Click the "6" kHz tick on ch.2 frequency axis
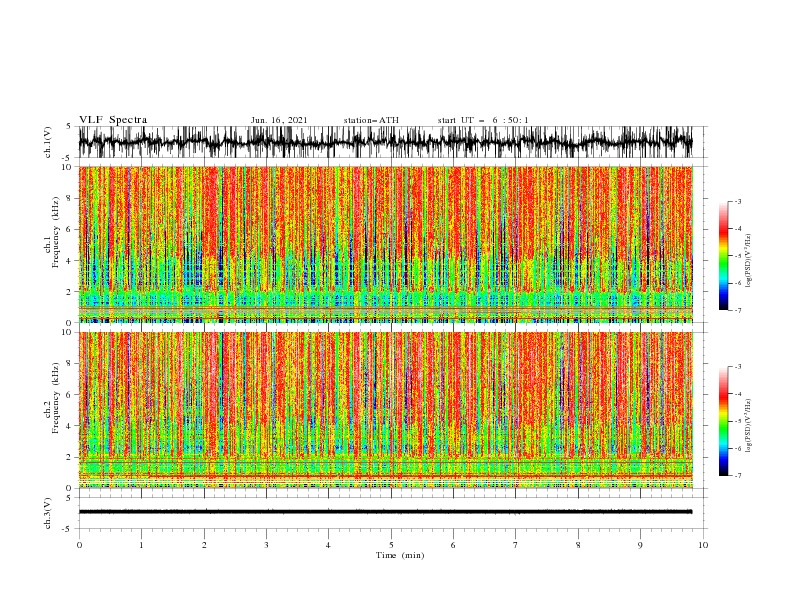792x612 pixels. [70, 395]
